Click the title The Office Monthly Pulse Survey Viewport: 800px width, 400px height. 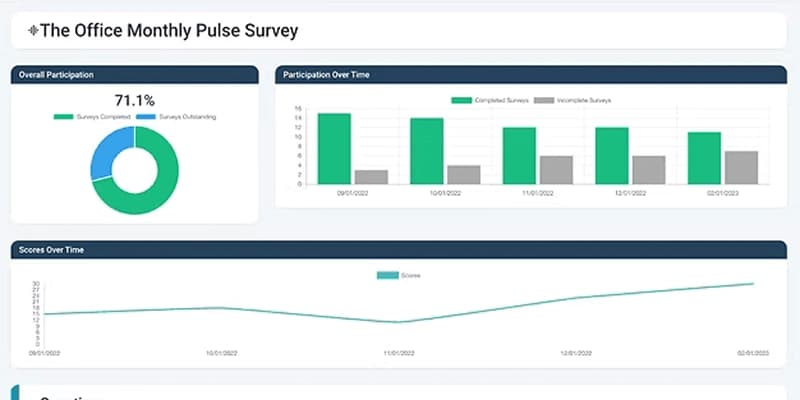(169, 31)
